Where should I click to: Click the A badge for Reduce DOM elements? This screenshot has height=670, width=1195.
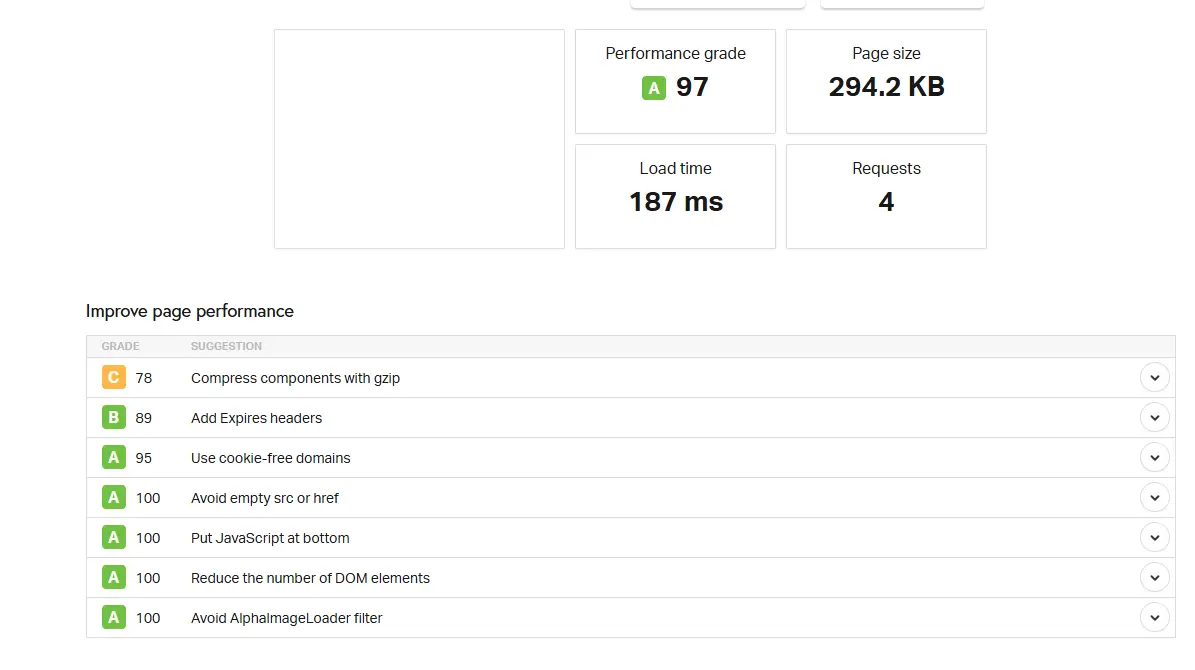click(113, 577)
